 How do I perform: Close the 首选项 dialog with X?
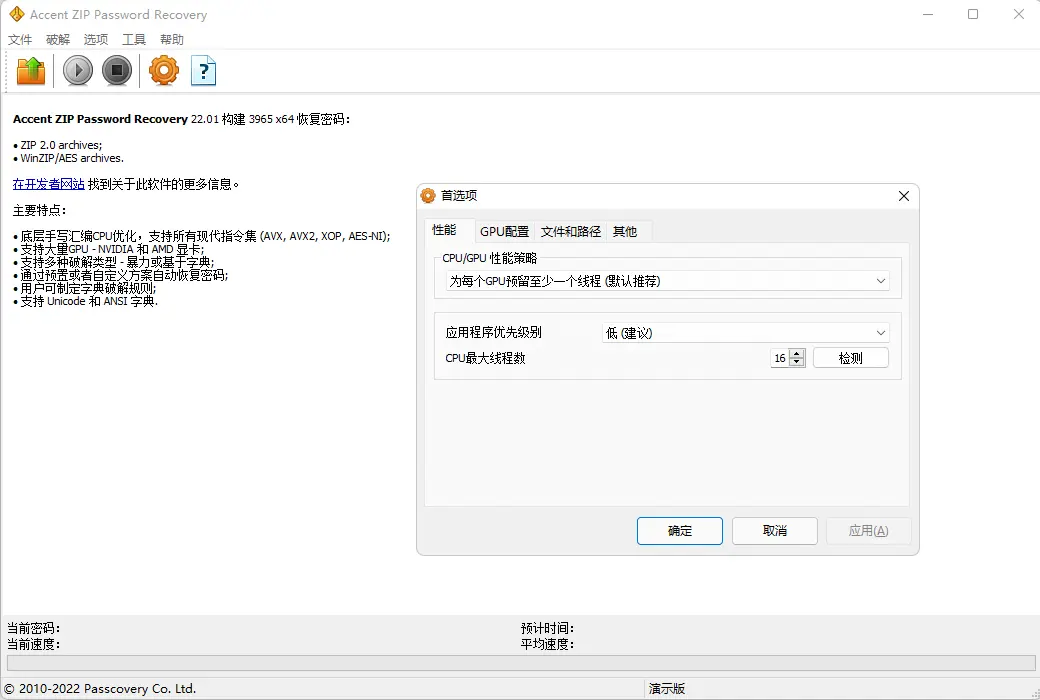point(904,196)
